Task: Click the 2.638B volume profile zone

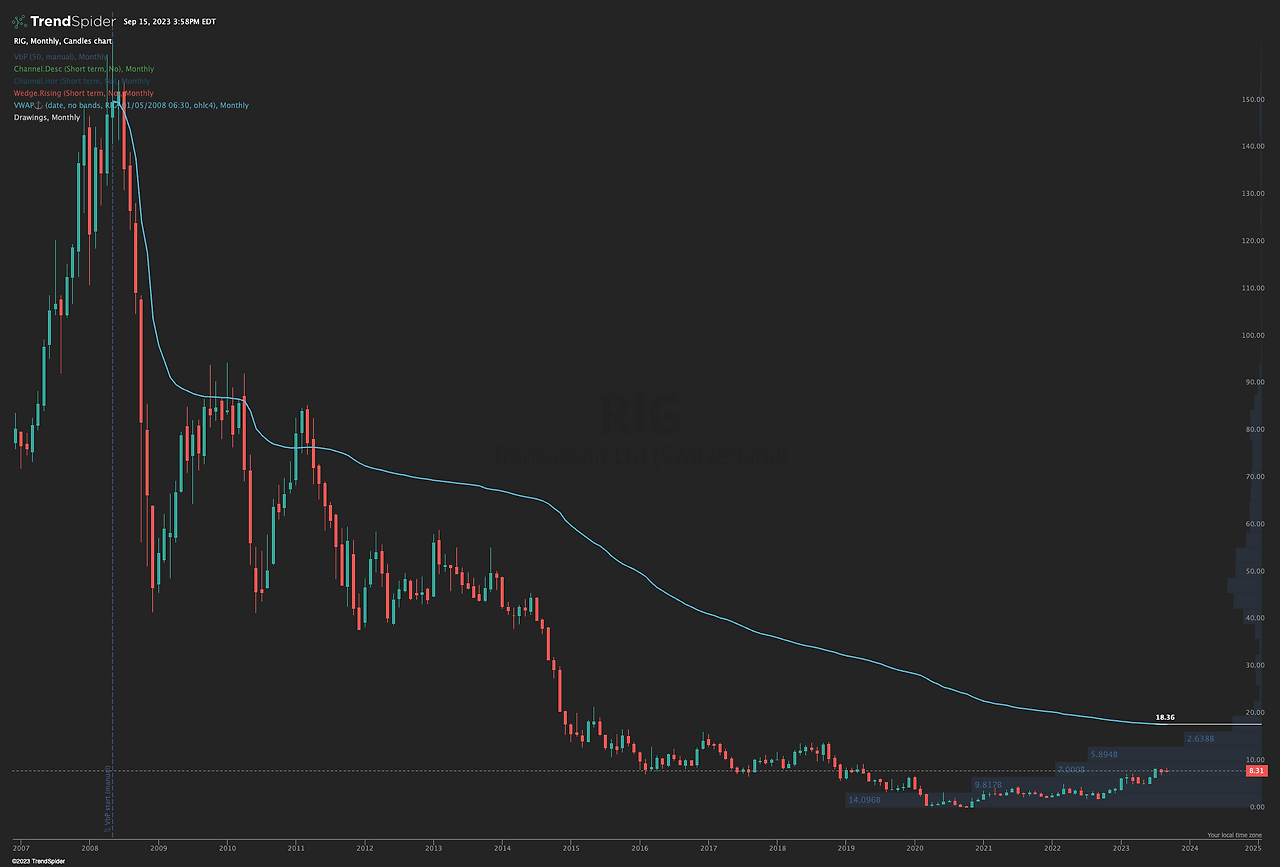Action: (1200, 739)
